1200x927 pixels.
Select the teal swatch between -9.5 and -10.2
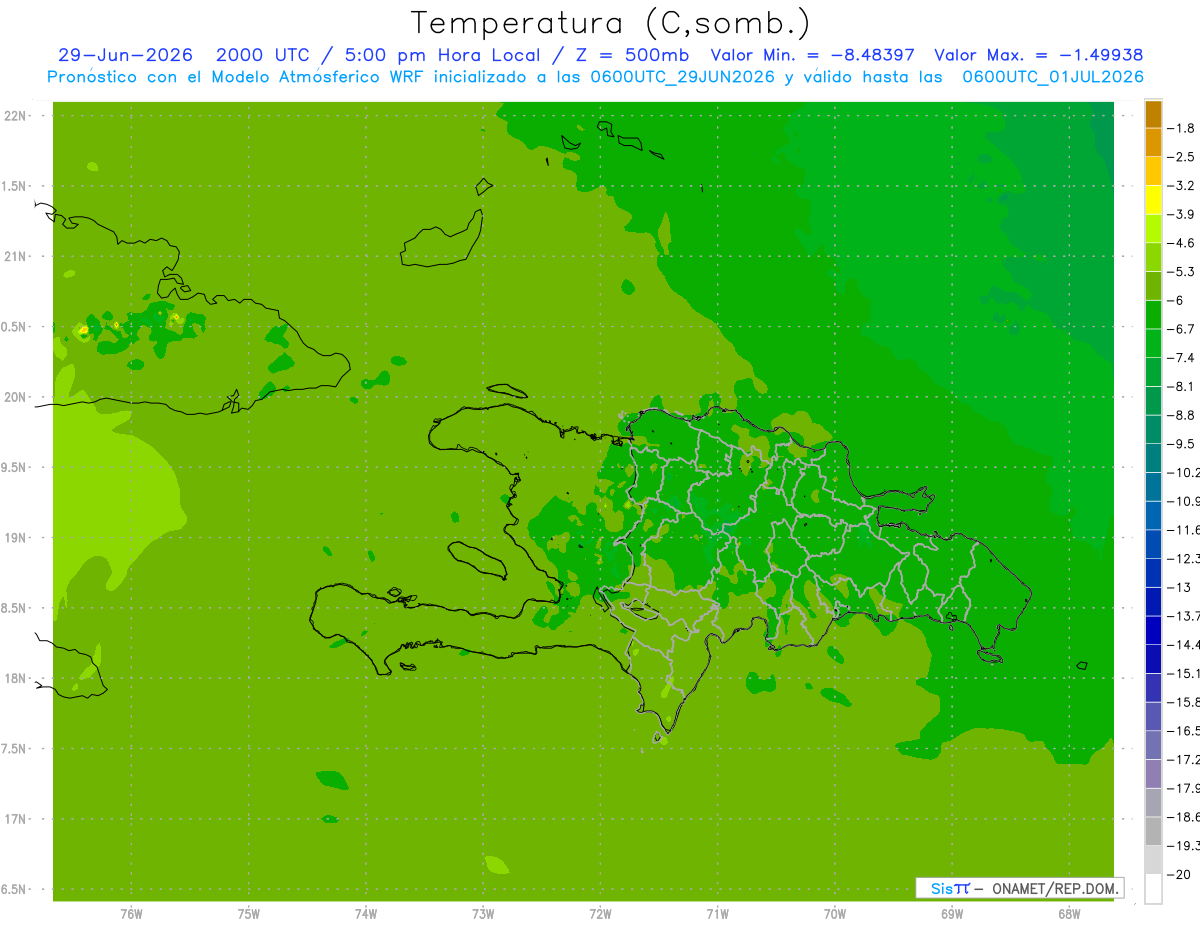(x=1153, y=458)
